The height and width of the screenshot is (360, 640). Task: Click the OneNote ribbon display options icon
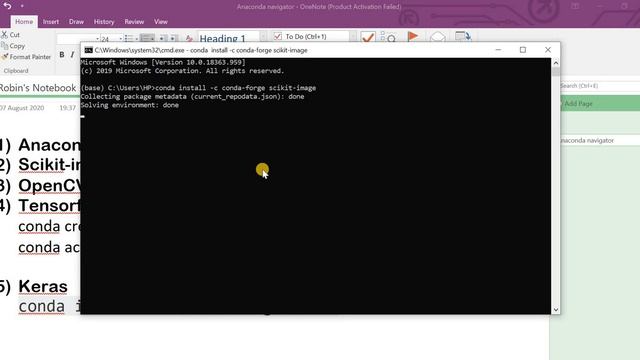(x=575, y=6)
